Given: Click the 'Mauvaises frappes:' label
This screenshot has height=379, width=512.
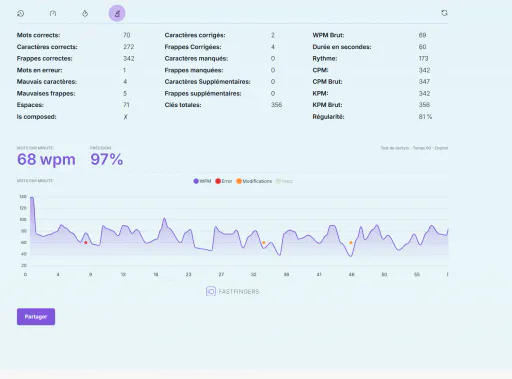Looking at the screenshot, I should [46, 93].
